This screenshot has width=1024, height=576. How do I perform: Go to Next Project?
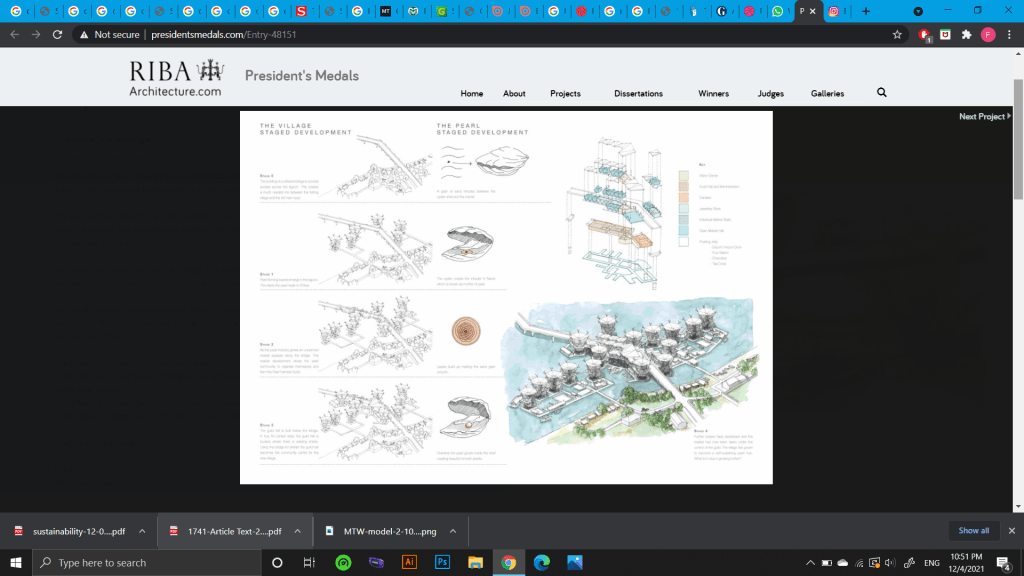click(984, 117)
